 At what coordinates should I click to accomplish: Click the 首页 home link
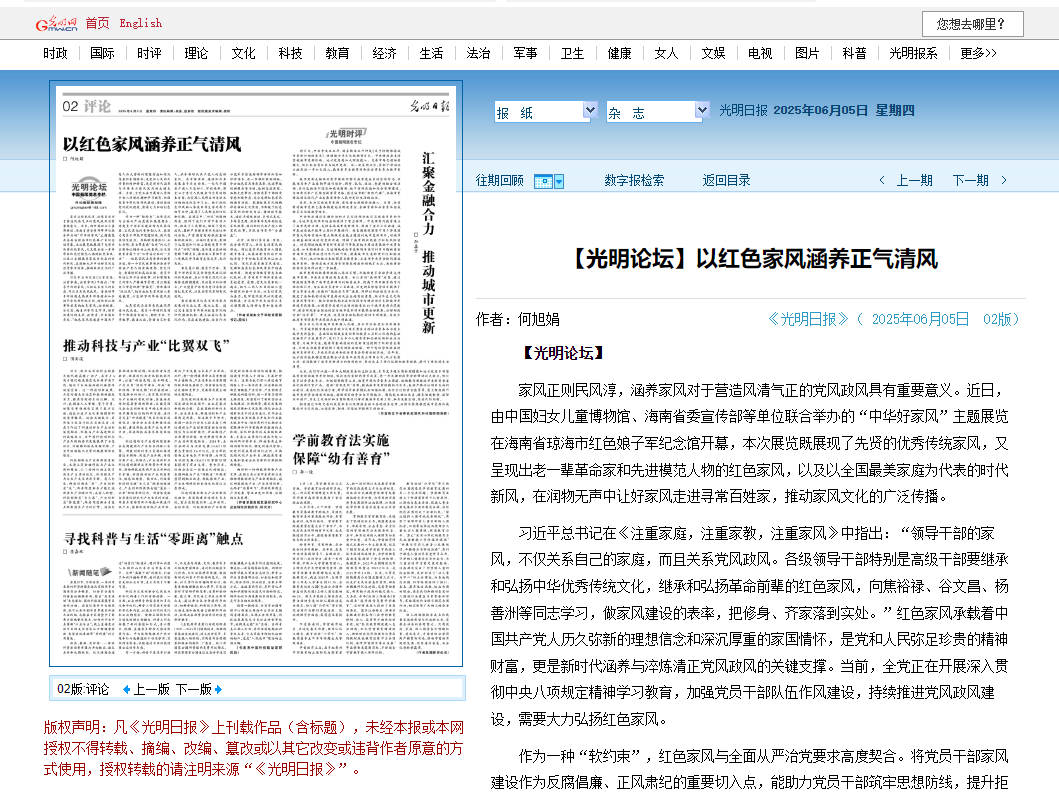coord(97,23)
